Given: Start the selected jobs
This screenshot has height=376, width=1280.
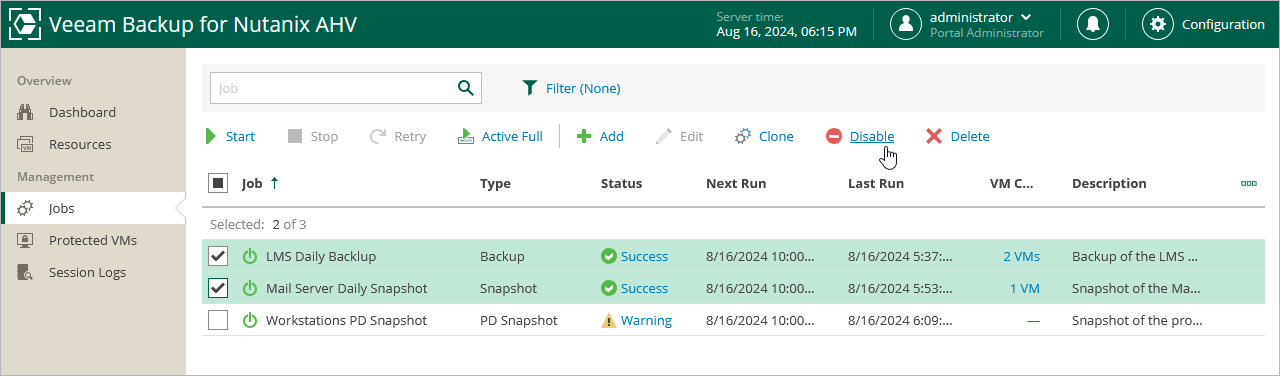Looking at the screenshot, I should [230, 136].
